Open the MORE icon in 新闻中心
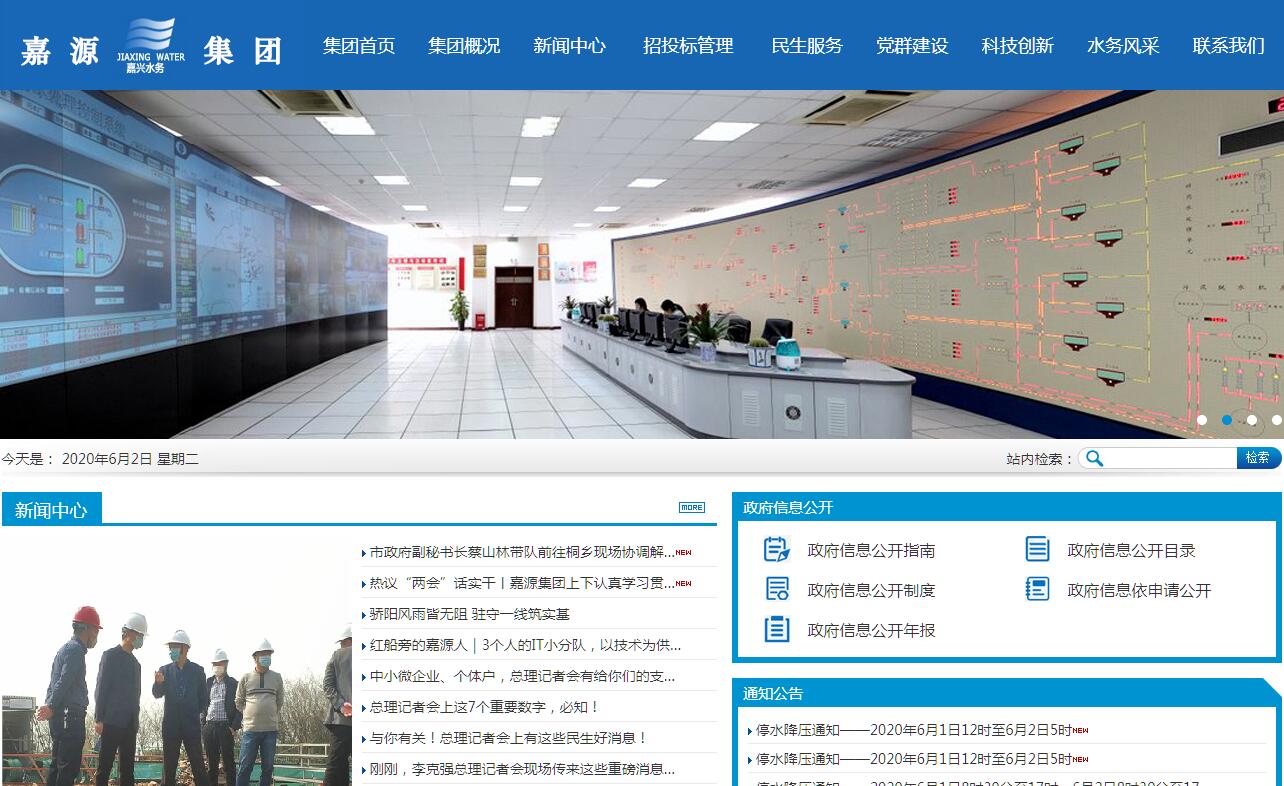This screenshot has height=786, width=1284. (x=691, y=508)
